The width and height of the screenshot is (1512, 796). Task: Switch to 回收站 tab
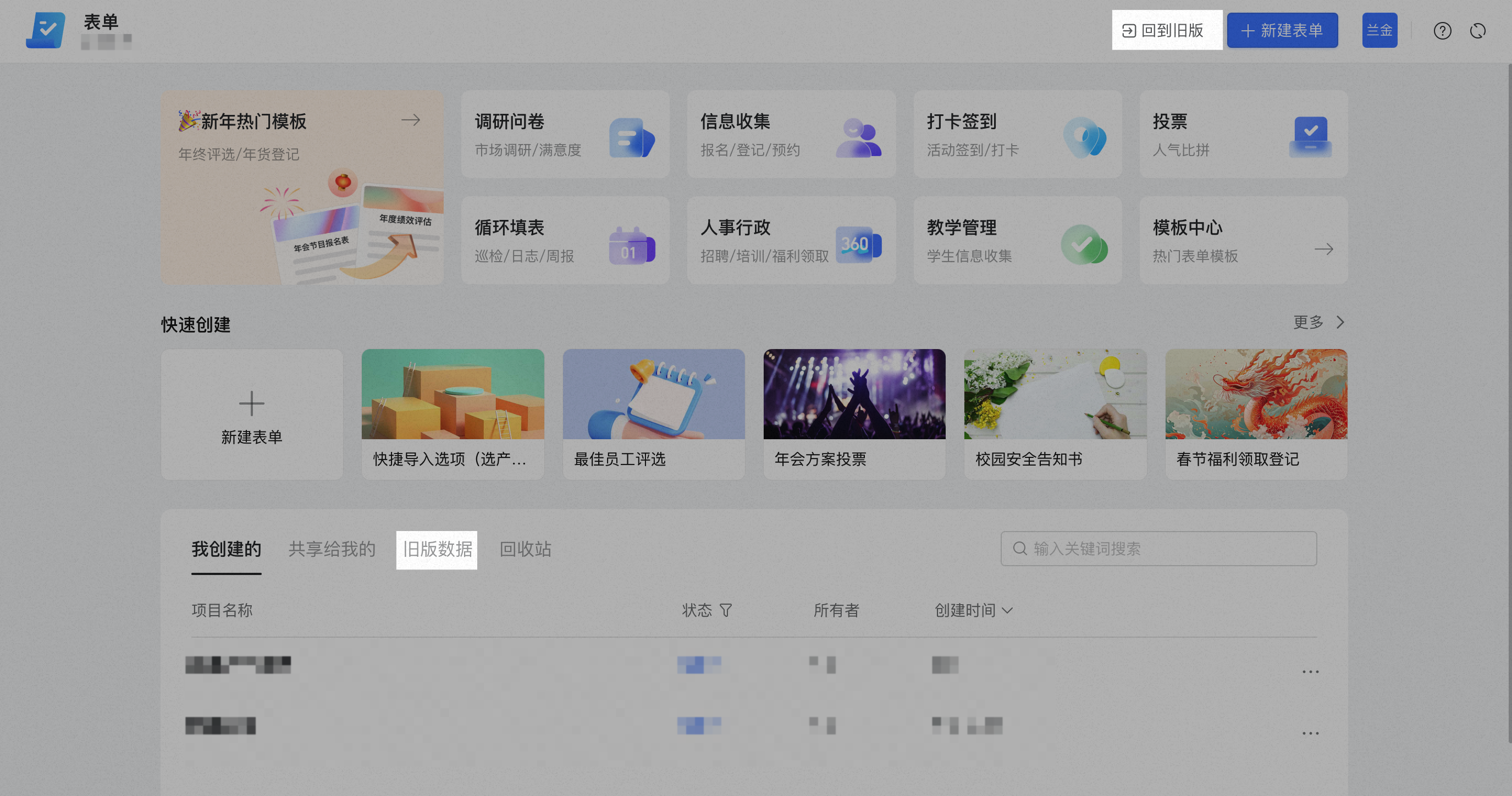(525, 550)
